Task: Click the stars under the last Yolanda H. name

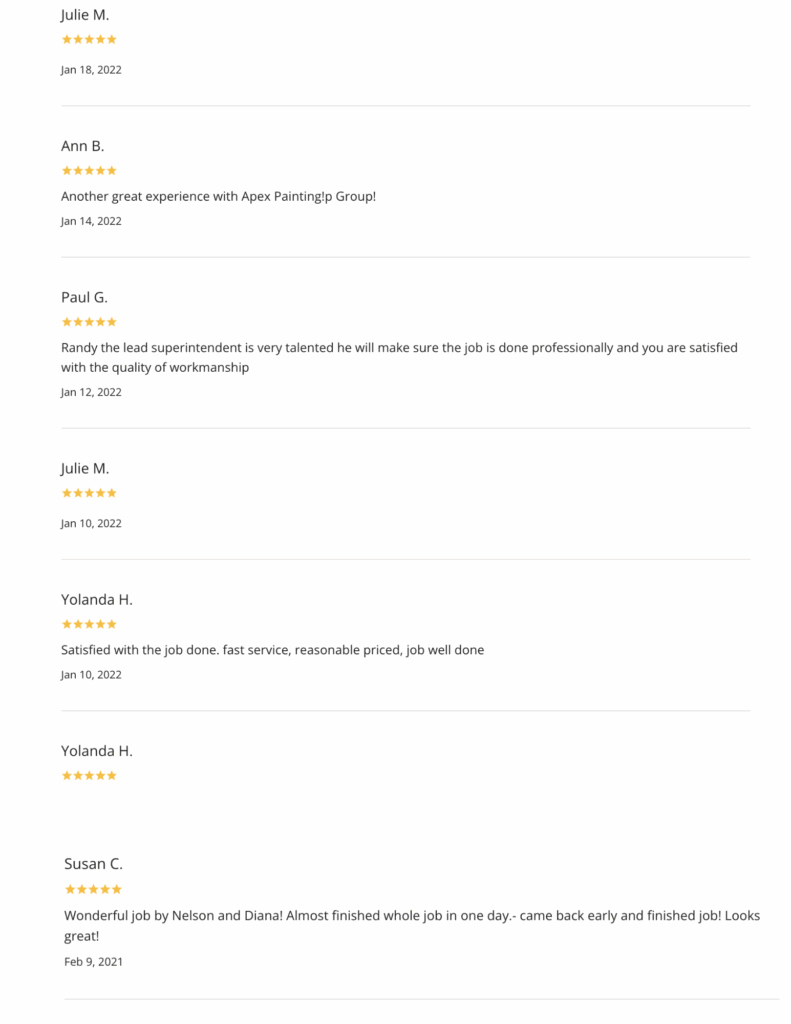Action: (89, 776)
